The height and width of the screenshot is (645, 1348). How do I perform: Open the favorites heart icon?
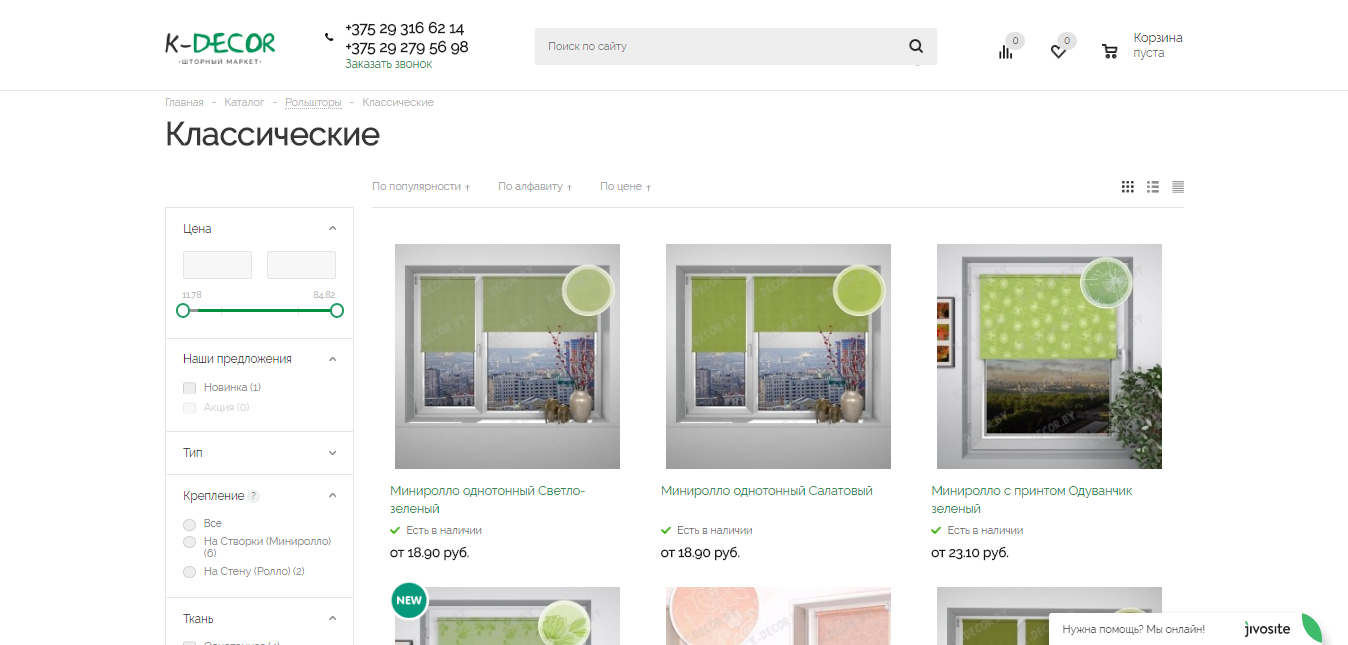coord(1058,51)
